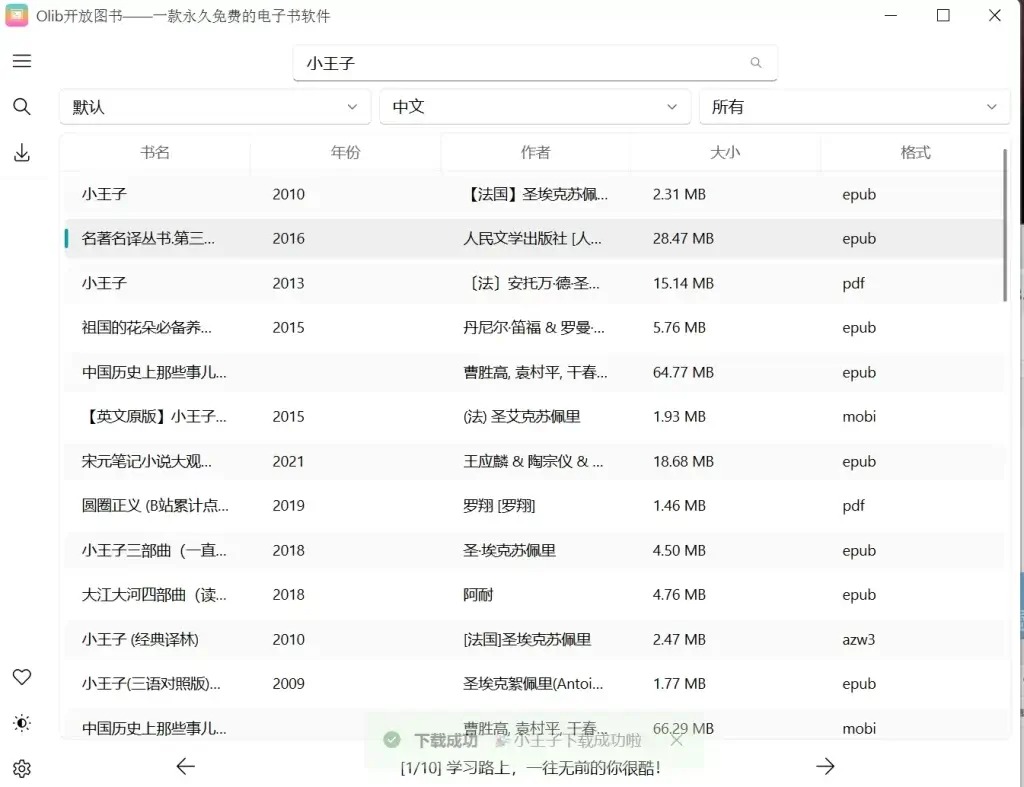The height and width of the screenshot is (787, 1024).
Task: Sort by the 年份 column header
Action: coord(345,152)
